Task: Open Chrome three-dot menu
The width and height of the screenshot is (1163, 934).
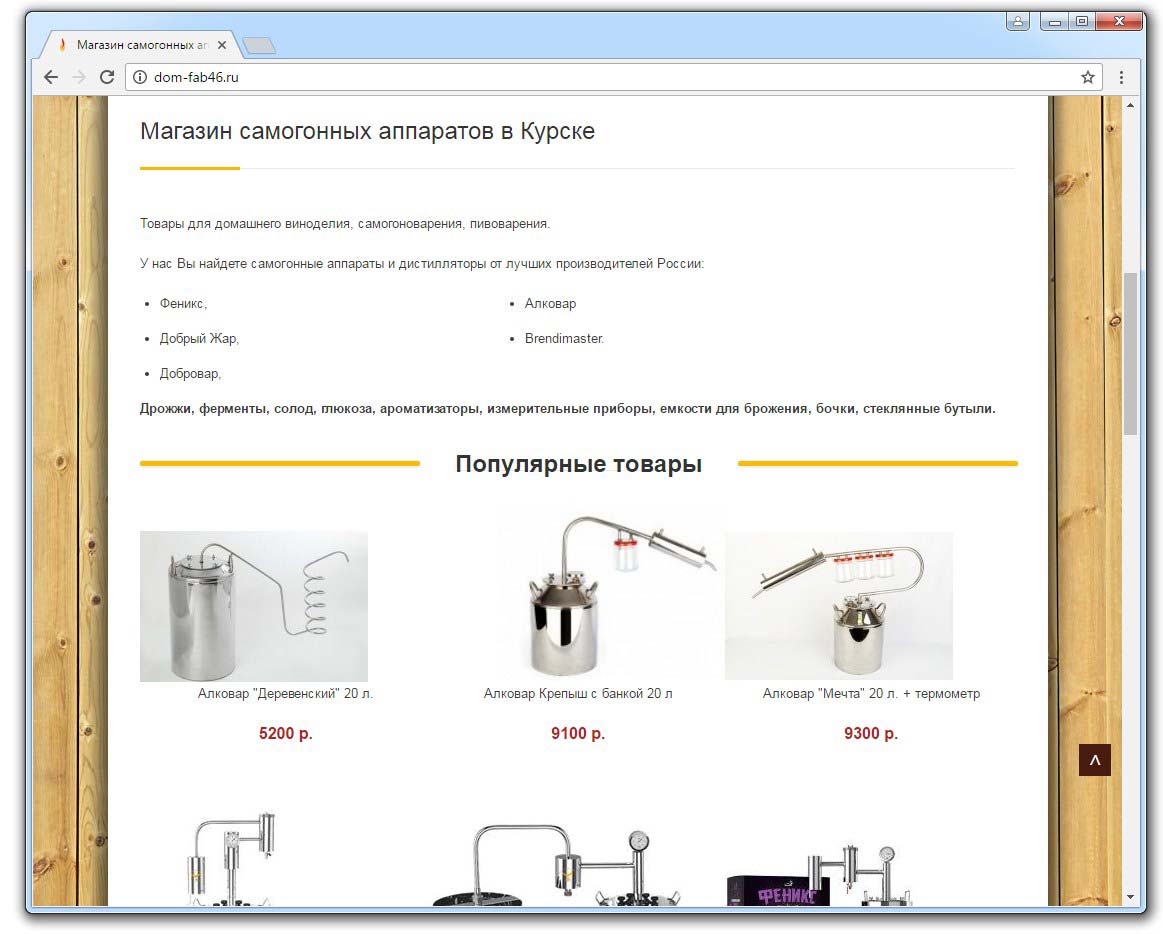Action: tap(1121, 77)
